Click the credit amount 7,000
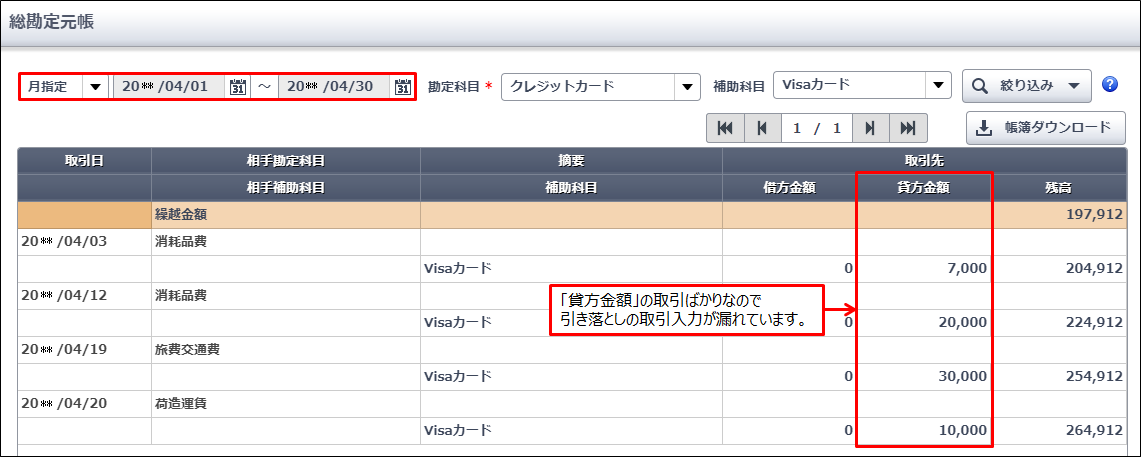Viewport: 1141px width, 457px height. point(966,269)
